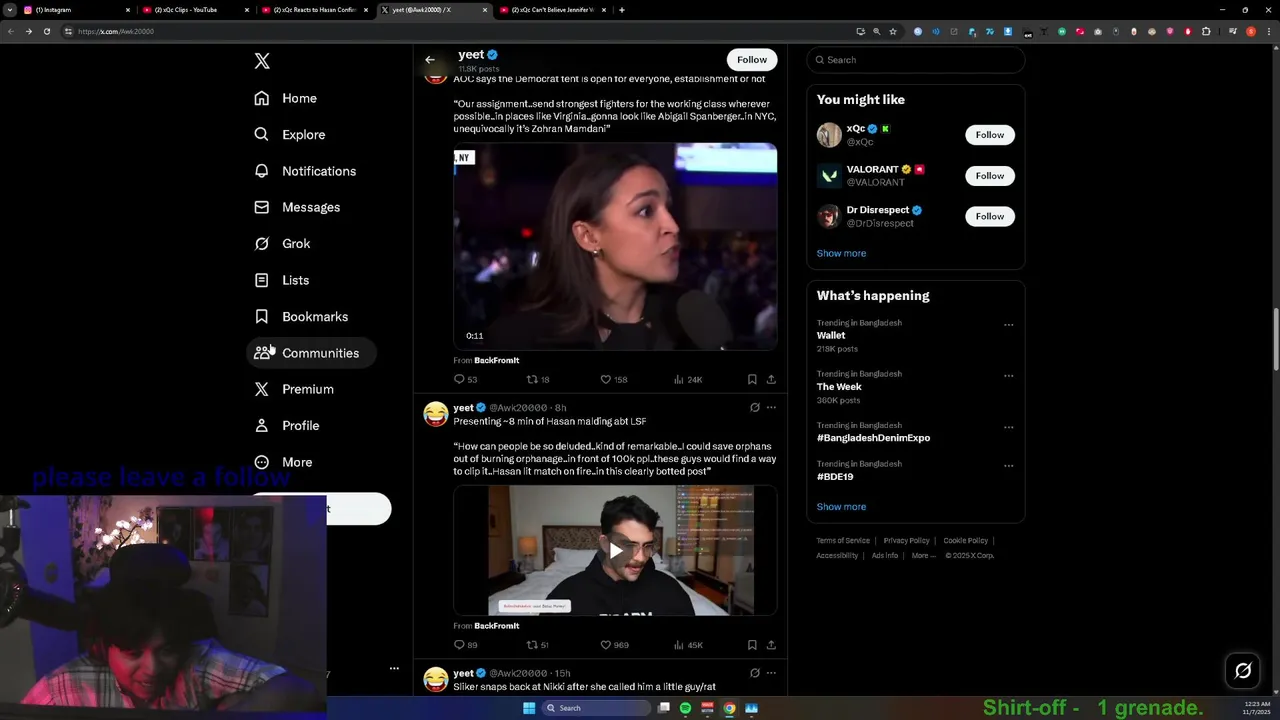Screen dimensions: 1280x720
Task: Show more trending topics
Action: pyautogui.click(x=841, y=506)
